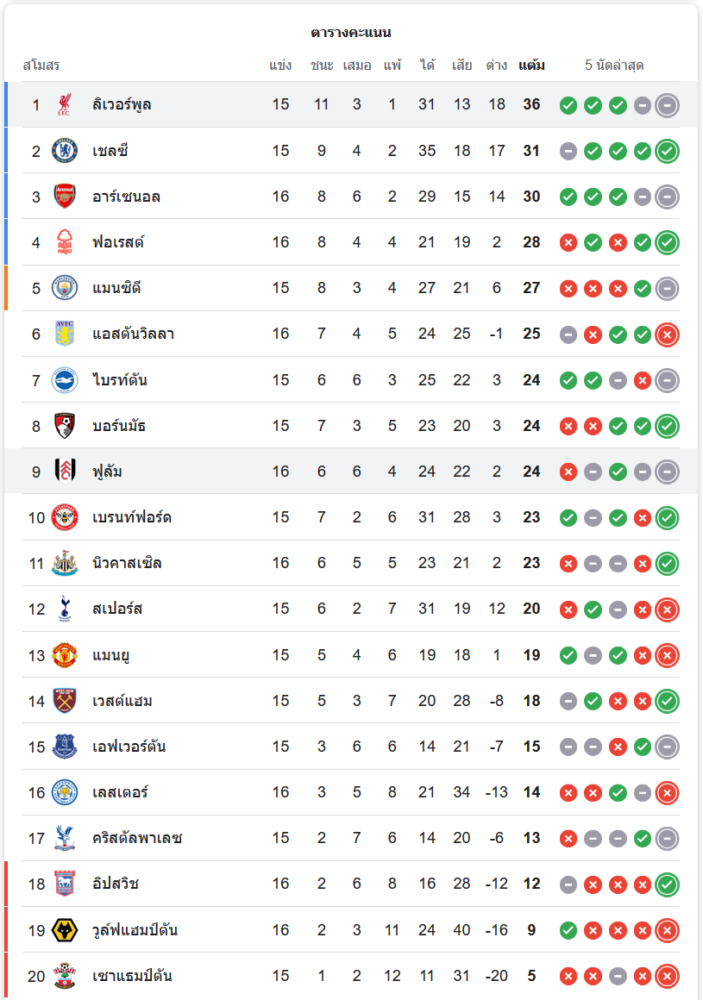Screen dimensions: 703x1000
Task: Click the Newcastle club crest
Action: (65, 563)
